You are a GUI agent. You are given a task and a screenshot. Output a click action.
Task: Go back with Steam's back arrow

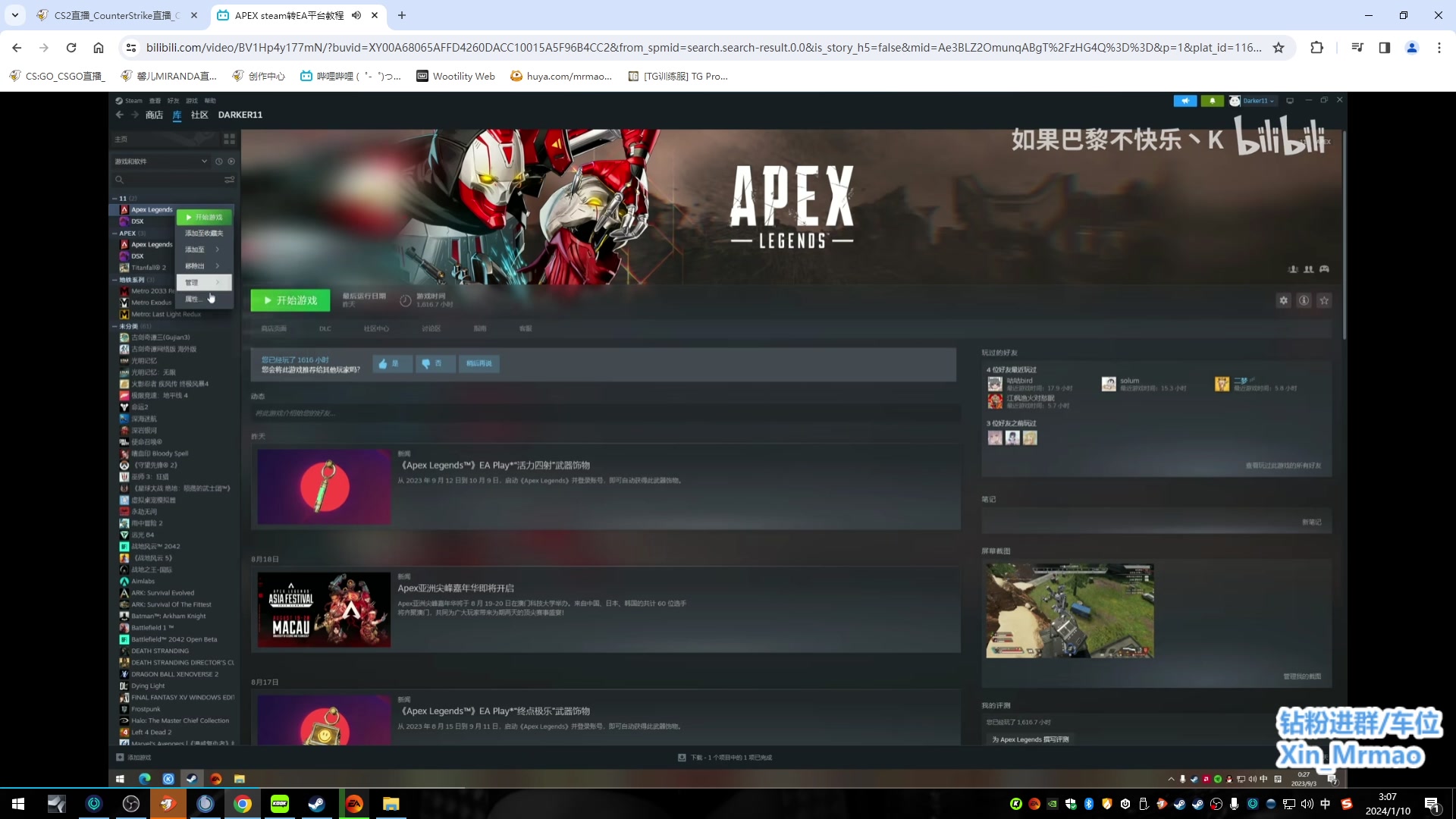(x=119, y=115)
